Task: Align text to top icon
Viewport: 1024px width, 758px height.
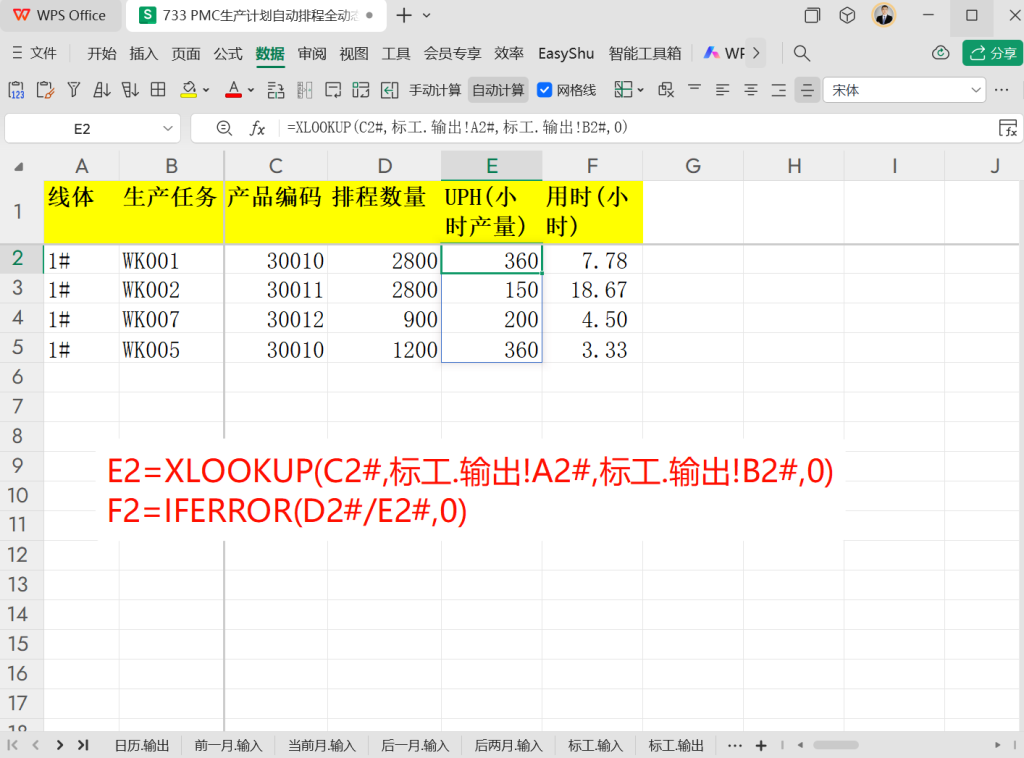Action: tap(694, 89)
